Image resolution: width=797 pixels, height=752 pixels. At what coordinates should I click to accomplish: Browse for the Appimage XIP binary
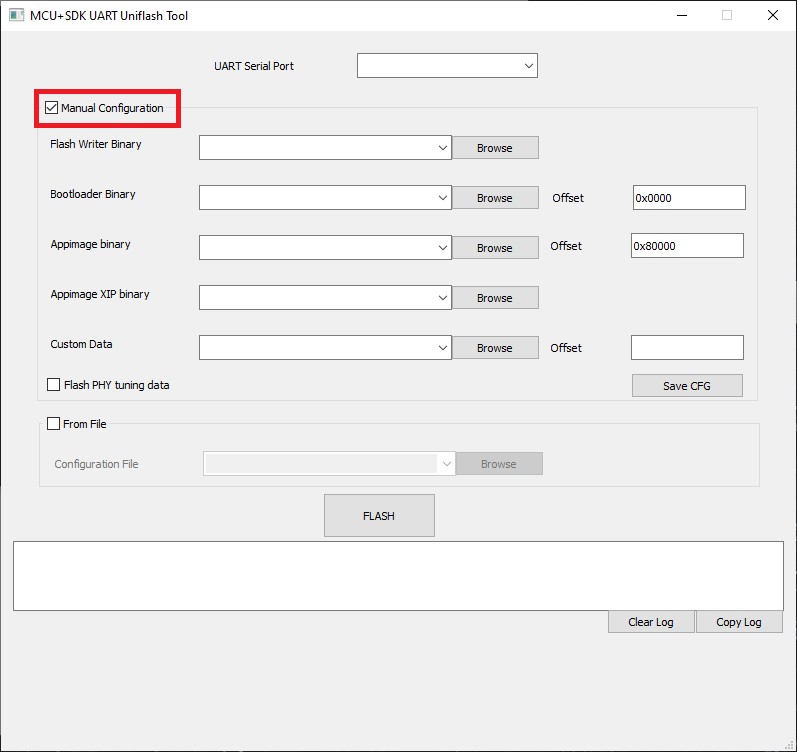494,298
